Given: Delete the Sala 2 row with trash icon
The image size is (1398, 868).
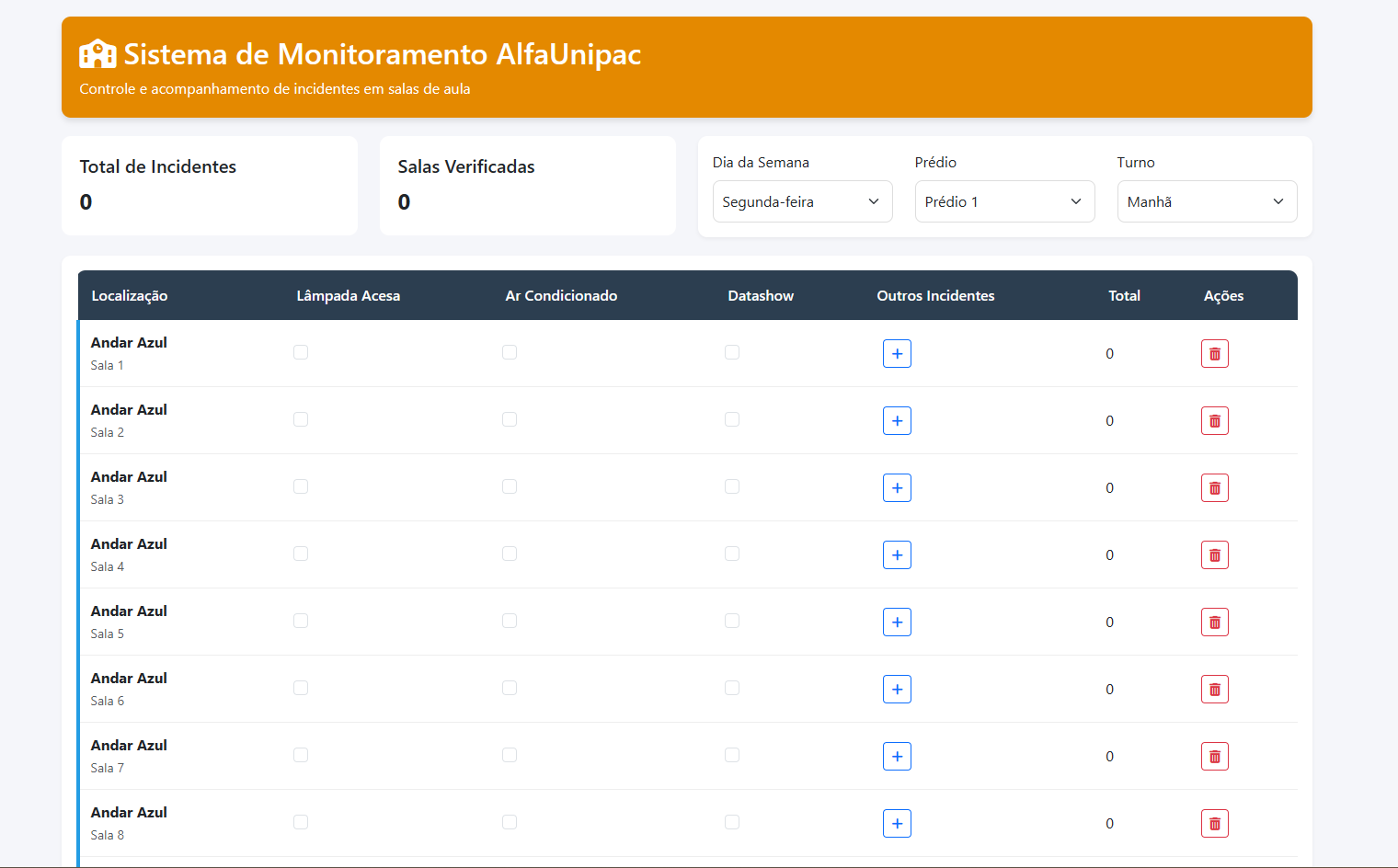Looking at the screenshot, I should click(x=1214, y=421).
